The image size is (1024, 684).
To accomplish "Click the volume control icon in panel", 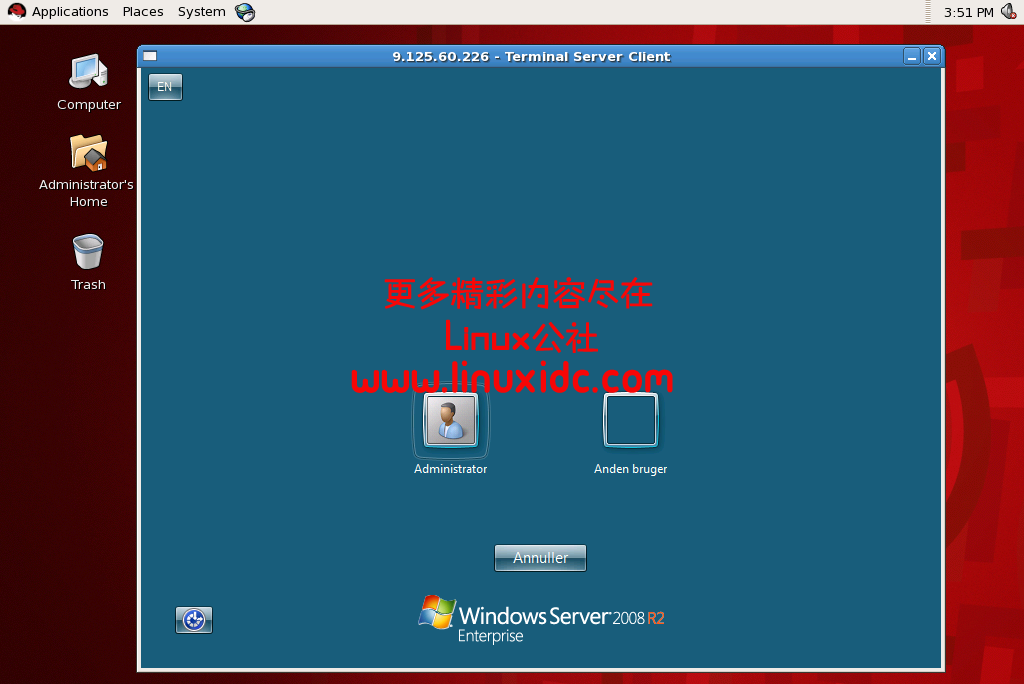I will 1009,12.
